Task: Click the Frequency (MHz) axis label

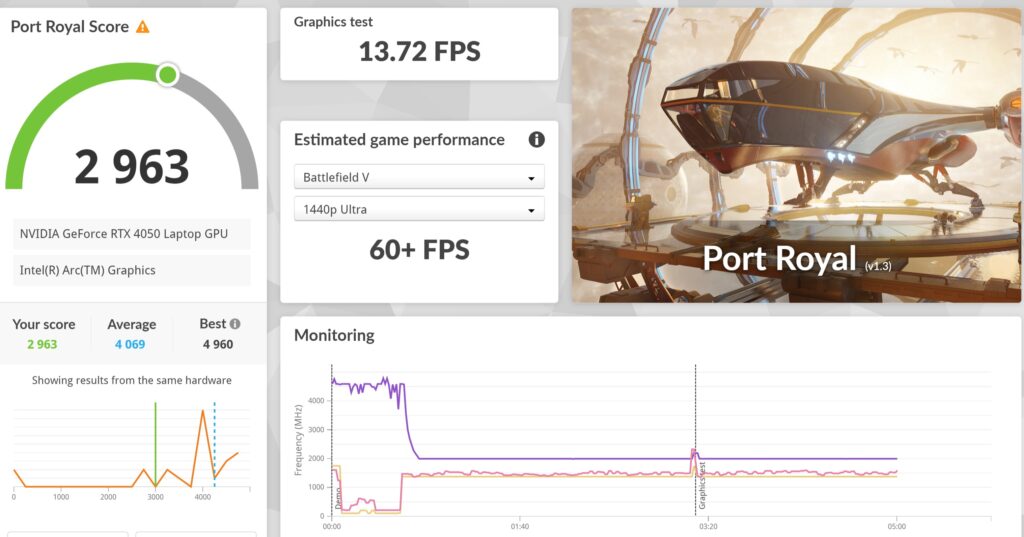Action: 298,440
